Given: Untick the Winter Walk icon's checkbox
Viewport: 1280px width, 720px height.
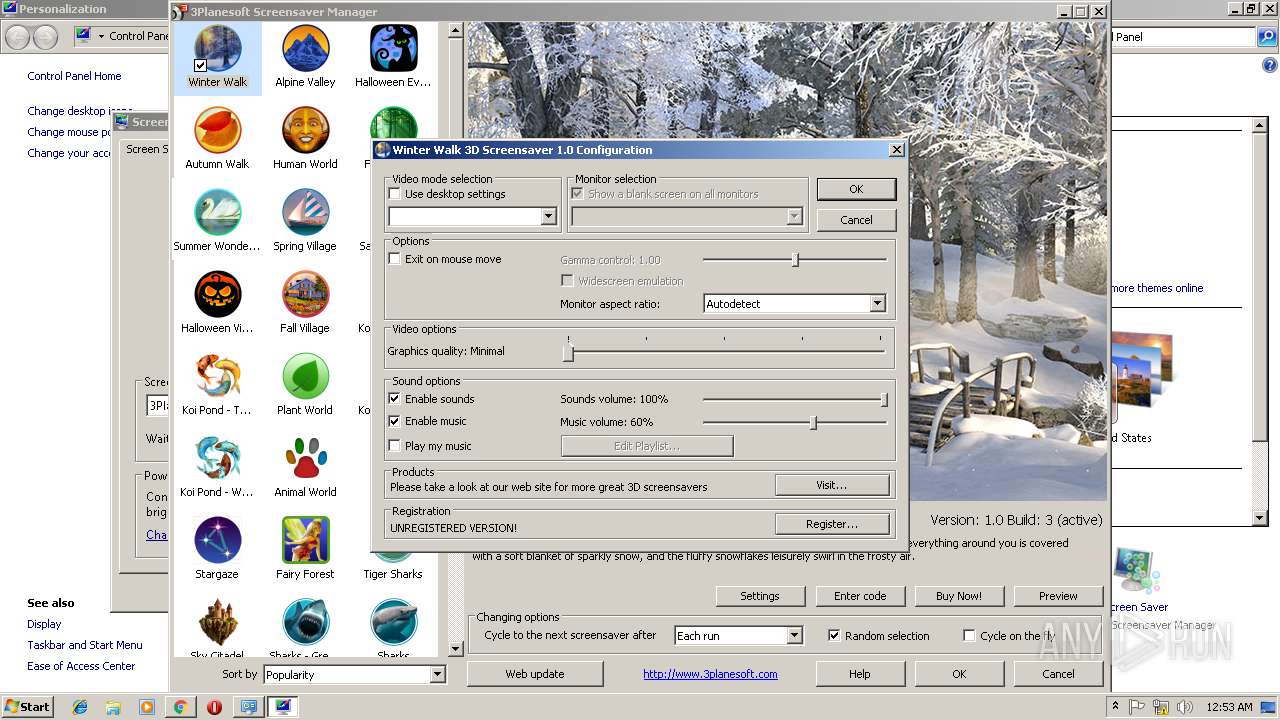Looking at the screenshot, I should [x=200, y=66].
